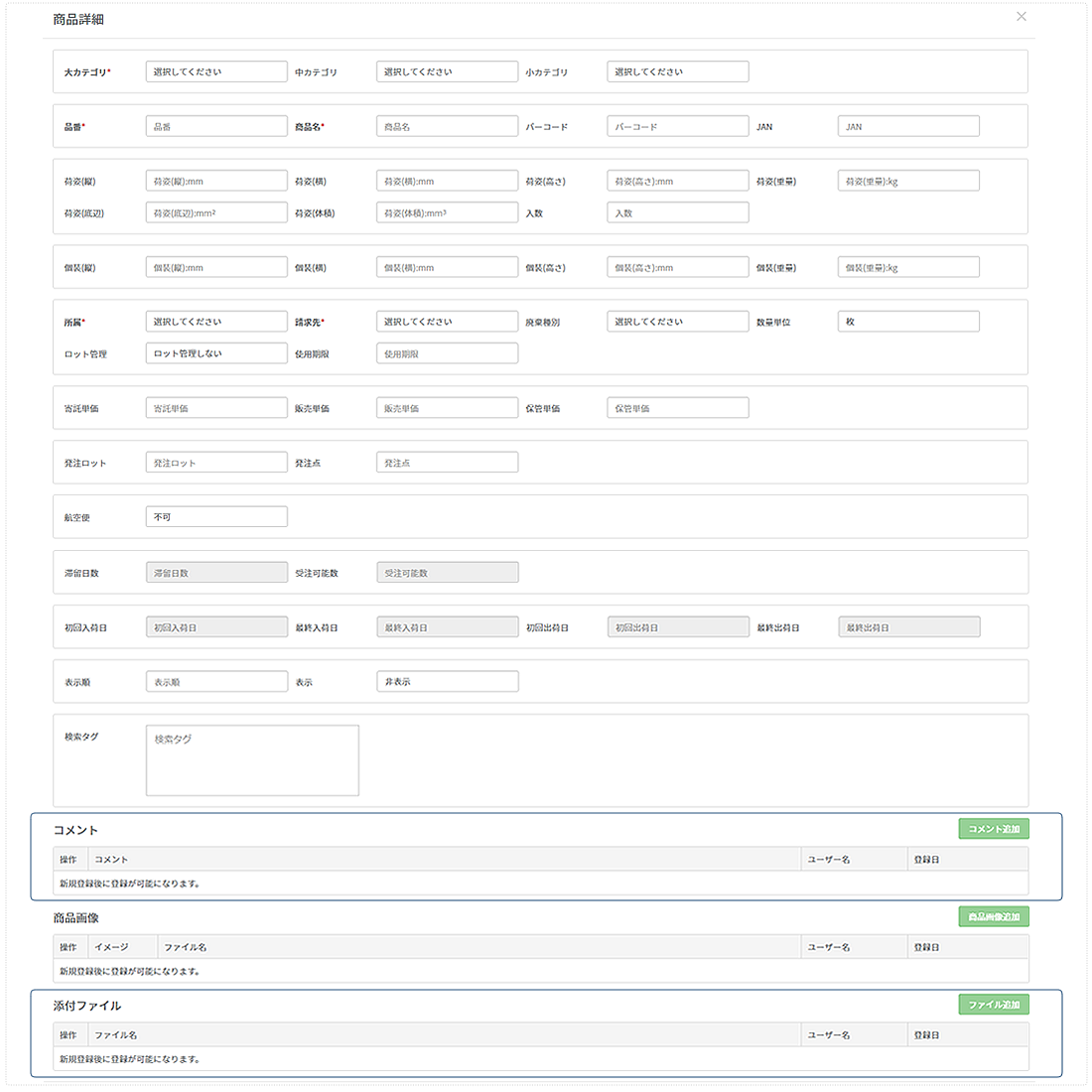This screenshot has height=1092, width=1092.
Task: Click the バーコード input box
Action: pos(677,127)
